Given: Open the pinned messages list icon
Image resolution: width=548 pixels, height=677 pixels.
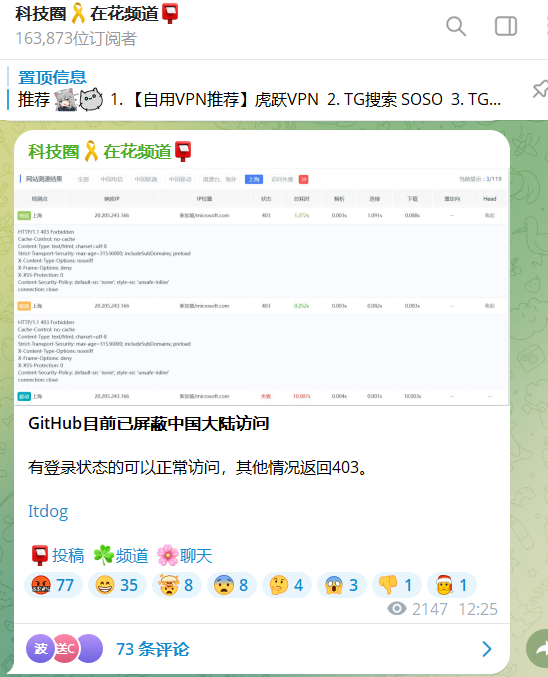Looking at the screenshot, I should coord(540,89).
